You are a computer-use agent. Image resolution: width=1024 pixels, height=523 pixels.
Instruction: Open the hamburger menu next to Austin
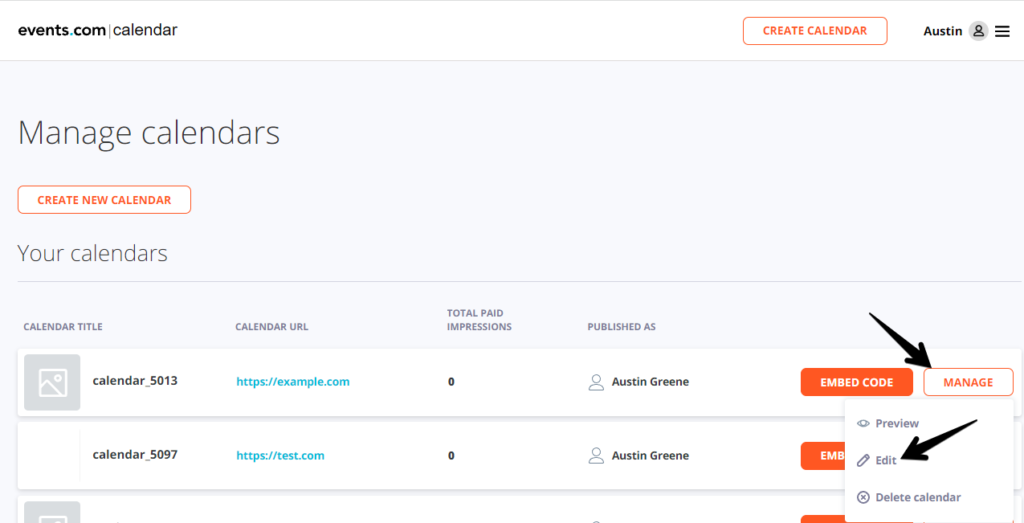pos(1002,31)
